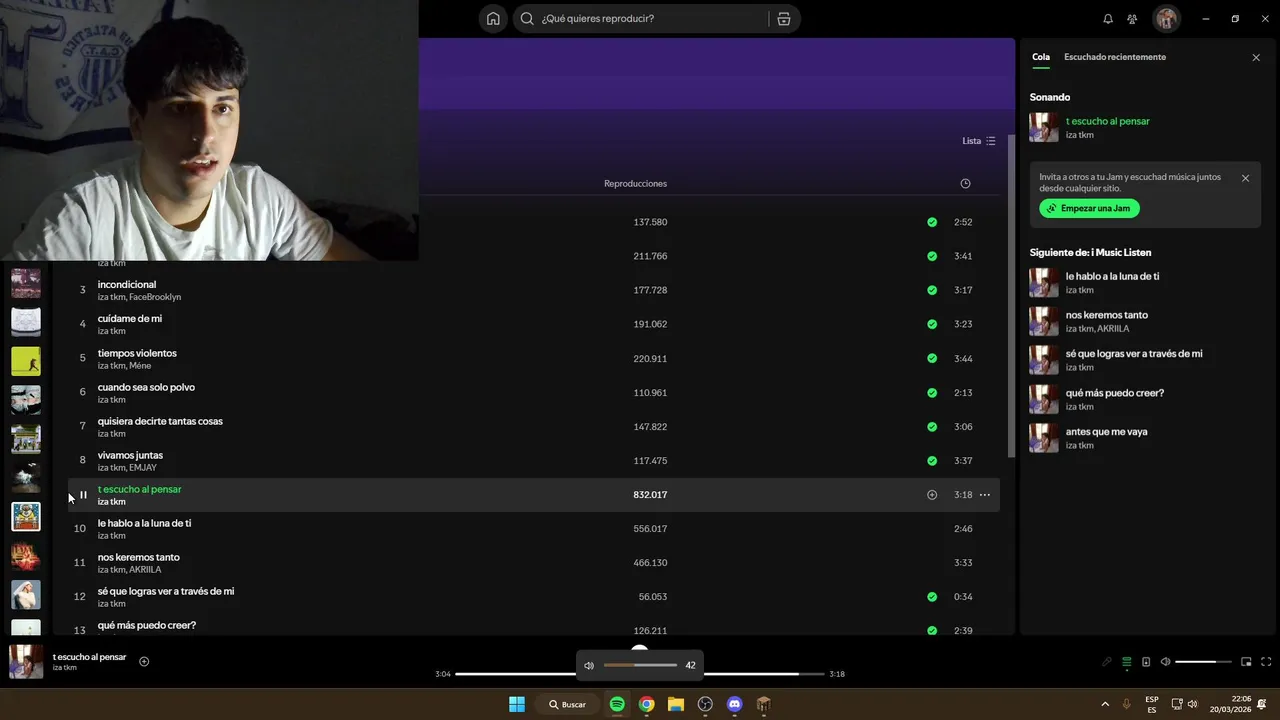
Task: Open the Lista view options dropdown
Action: [979, 141]
